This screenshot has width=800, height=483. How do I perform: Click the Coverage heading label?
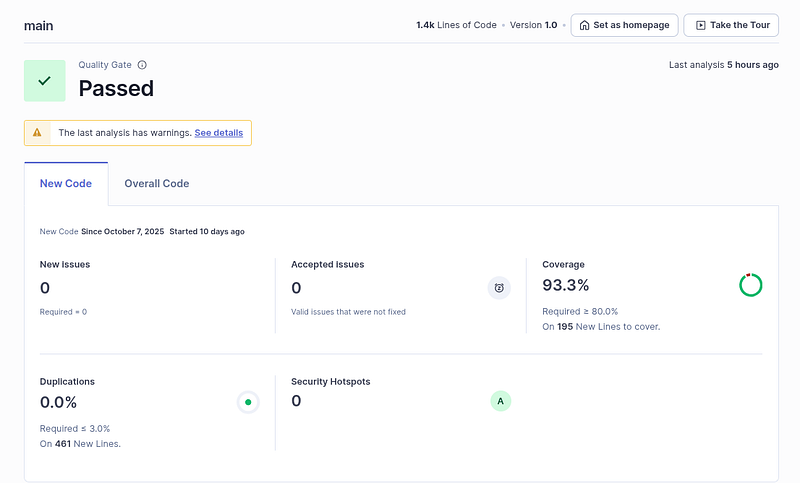563,264
